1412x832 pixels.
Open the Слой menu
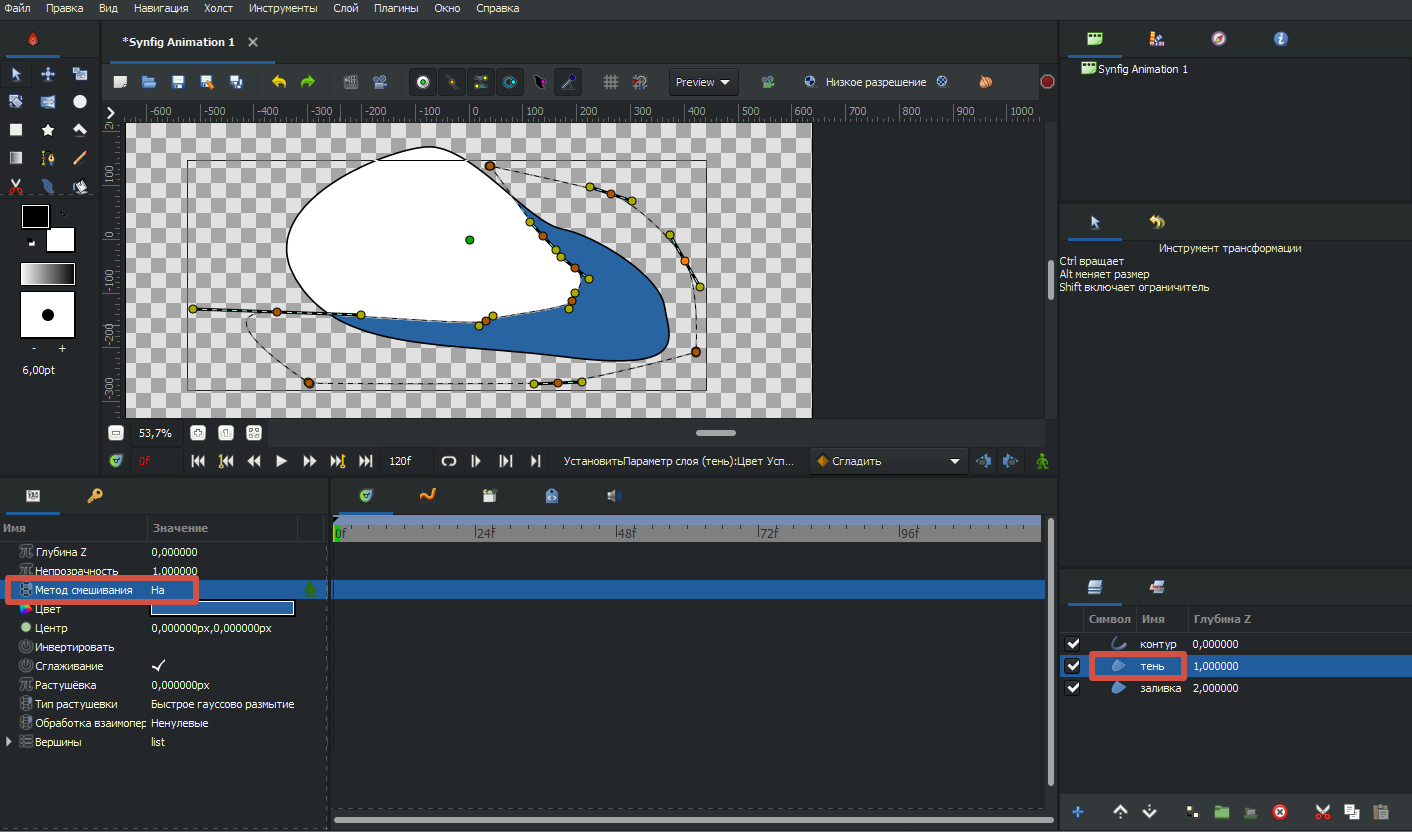348,8
